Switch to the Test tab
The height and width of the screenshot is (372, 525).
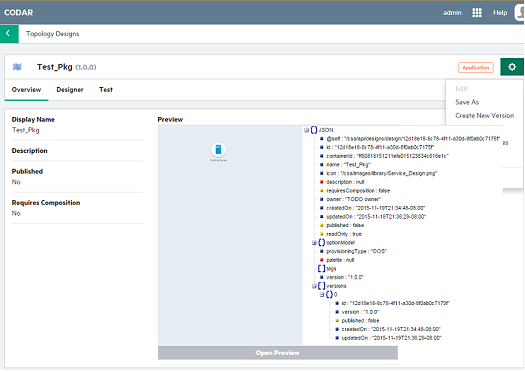click(x=106, y=90)
